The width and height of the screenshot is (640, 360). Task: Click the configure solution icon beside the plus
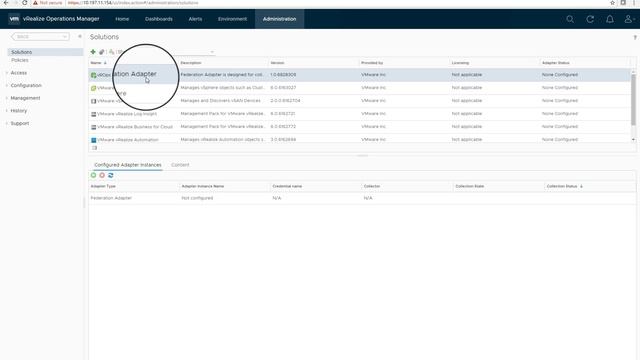coord(102,52)
